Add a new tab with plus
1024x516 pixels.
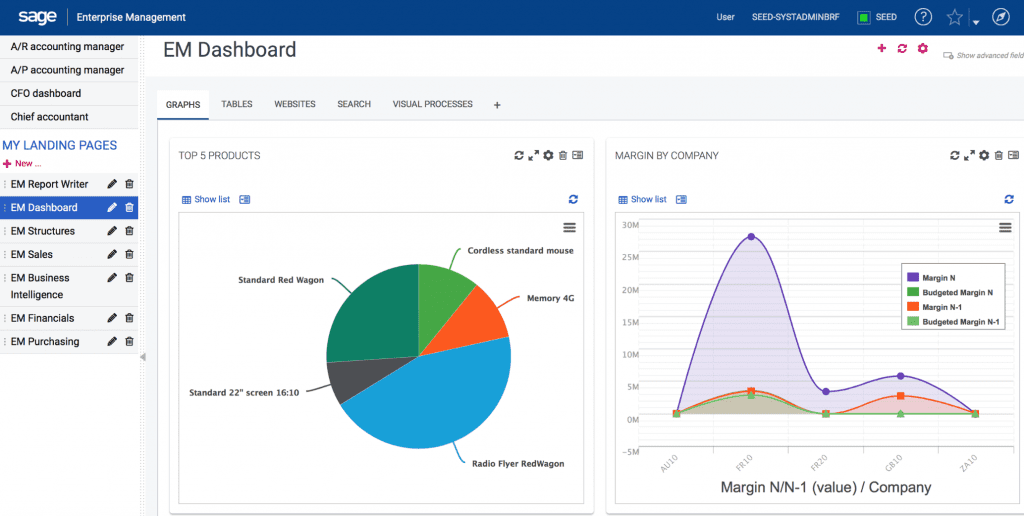point(497,105)
